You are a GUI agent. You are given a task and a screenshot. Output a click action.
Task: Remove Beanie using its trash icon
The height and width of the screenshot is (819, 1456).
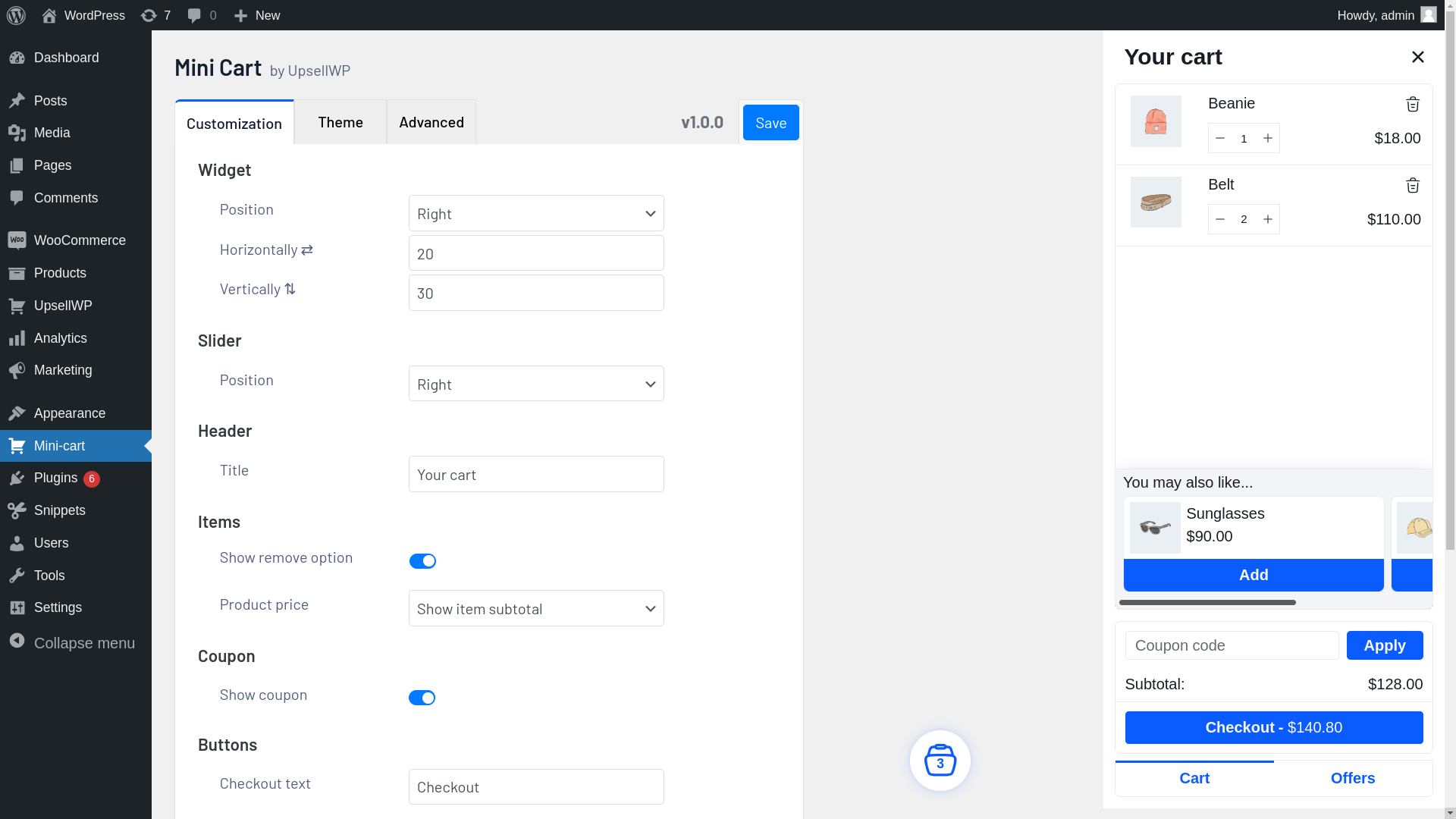coord(1413,104)
